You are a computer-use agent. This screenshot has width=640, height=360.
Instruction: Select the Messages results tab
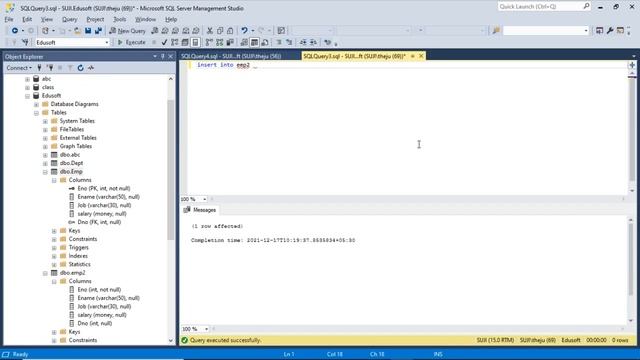tap(200, 210)
